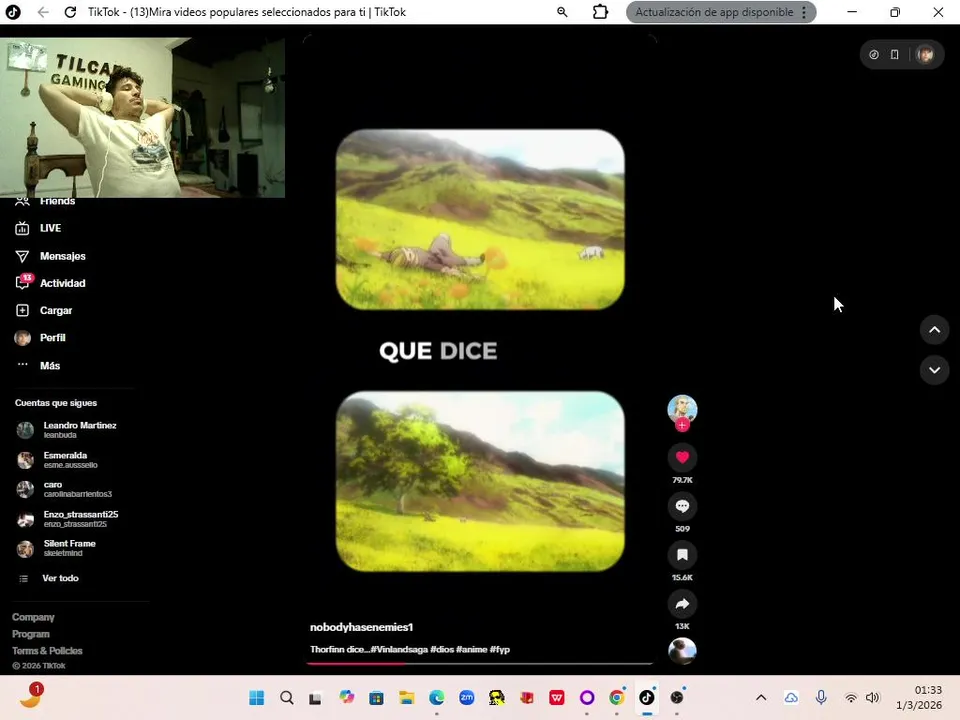
Task: Open the volume control in tray
Action: pos(872,697)
